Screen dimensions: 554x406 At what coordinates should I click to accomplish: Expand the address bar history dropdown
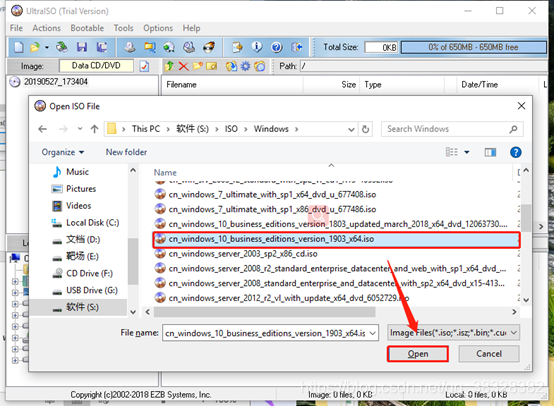pos(351,129)
